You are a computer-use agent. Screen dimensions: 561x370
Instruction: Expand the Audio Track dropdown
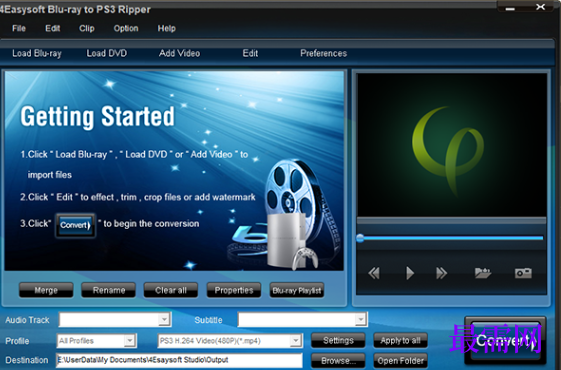click(x=164, y=319)
